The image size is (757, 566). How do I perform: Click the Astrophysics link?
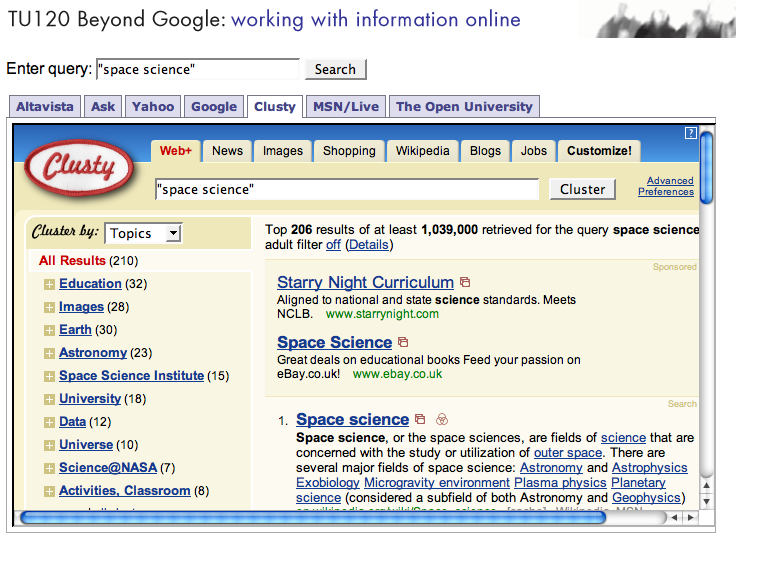coord(649,468)
